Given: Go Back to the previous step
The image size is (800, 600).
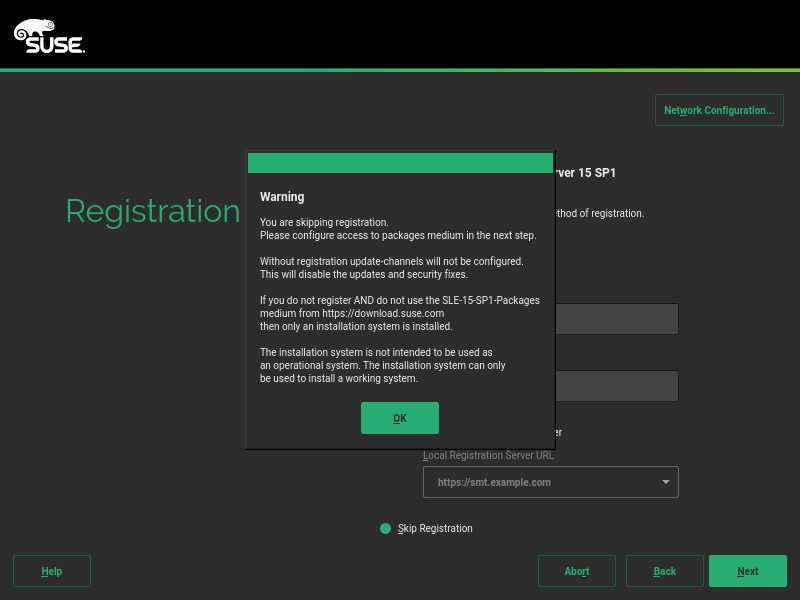Looking at the screenshot, I should (664, 571).
